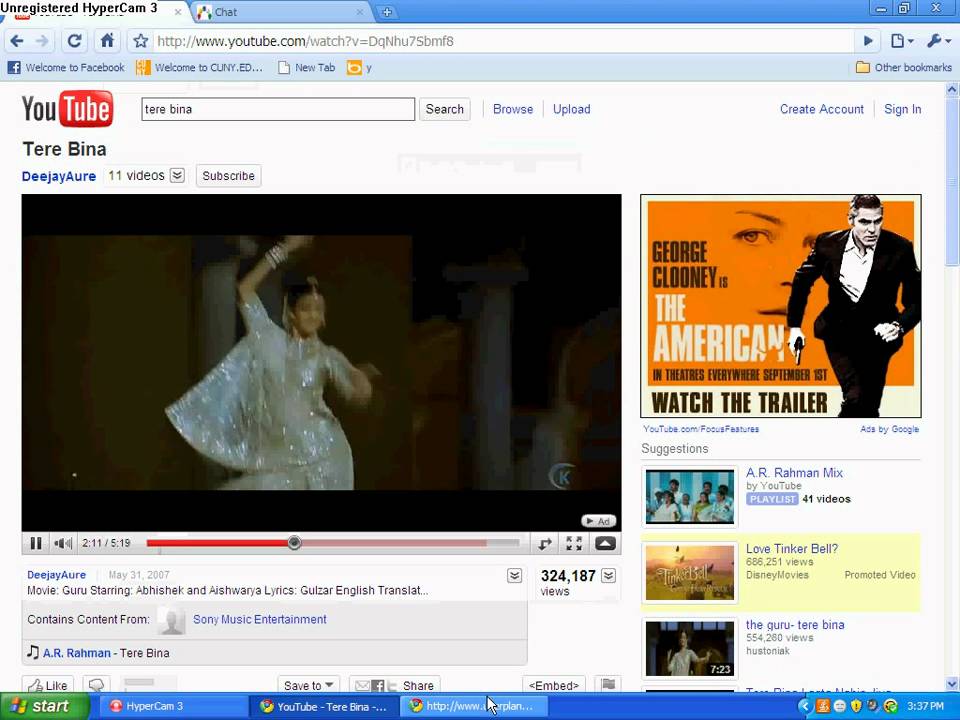Click the Share button

(x=395, y=685)
